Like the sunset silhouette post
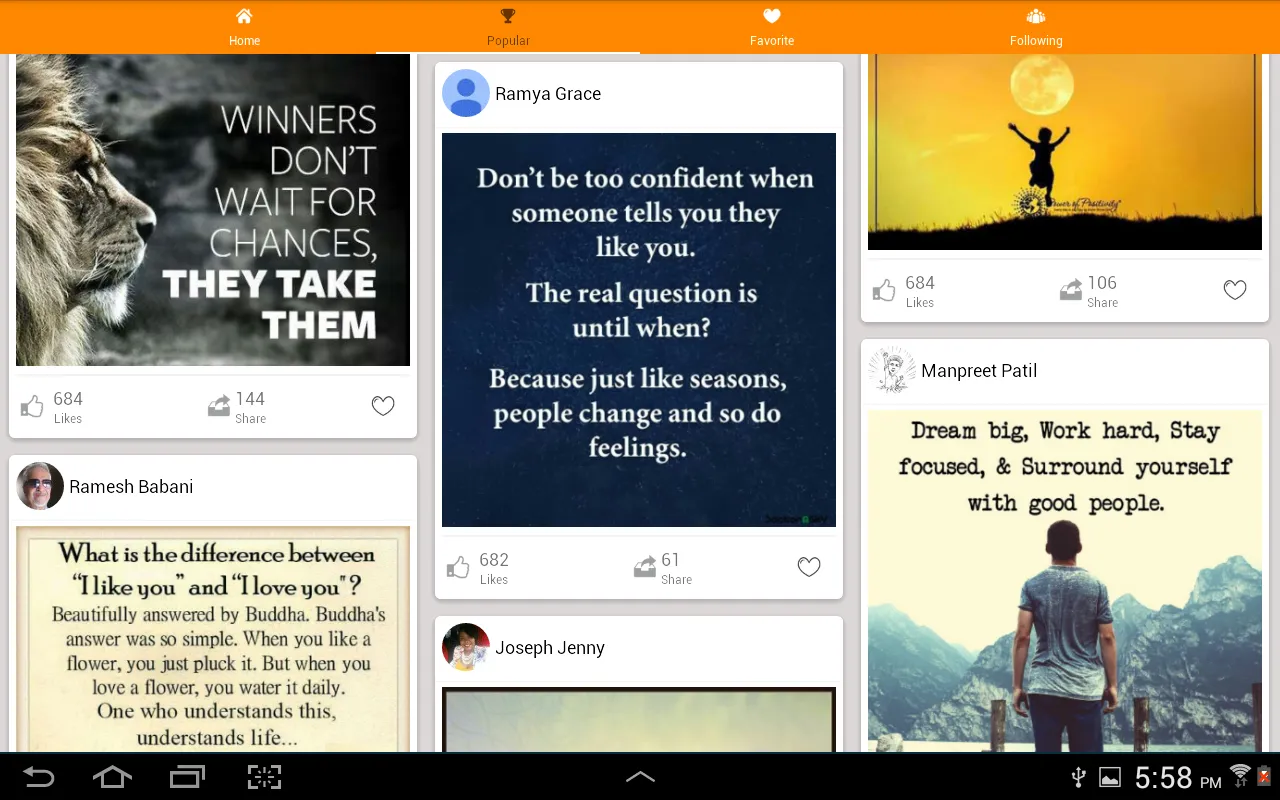Screen dimensions: 1280x800 click(x=884, y=291)
